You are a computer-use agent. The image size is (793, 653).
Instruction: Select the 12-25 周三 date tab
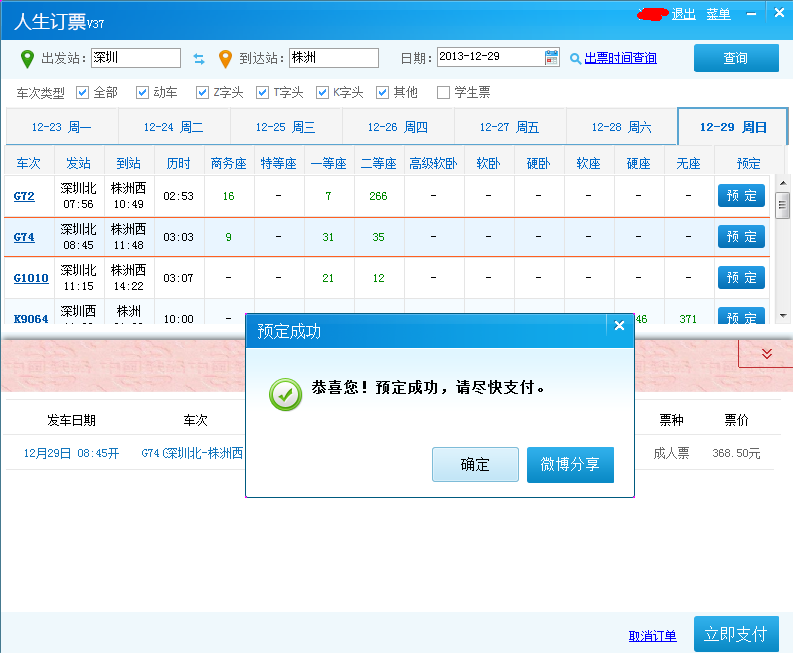(286, 127)
